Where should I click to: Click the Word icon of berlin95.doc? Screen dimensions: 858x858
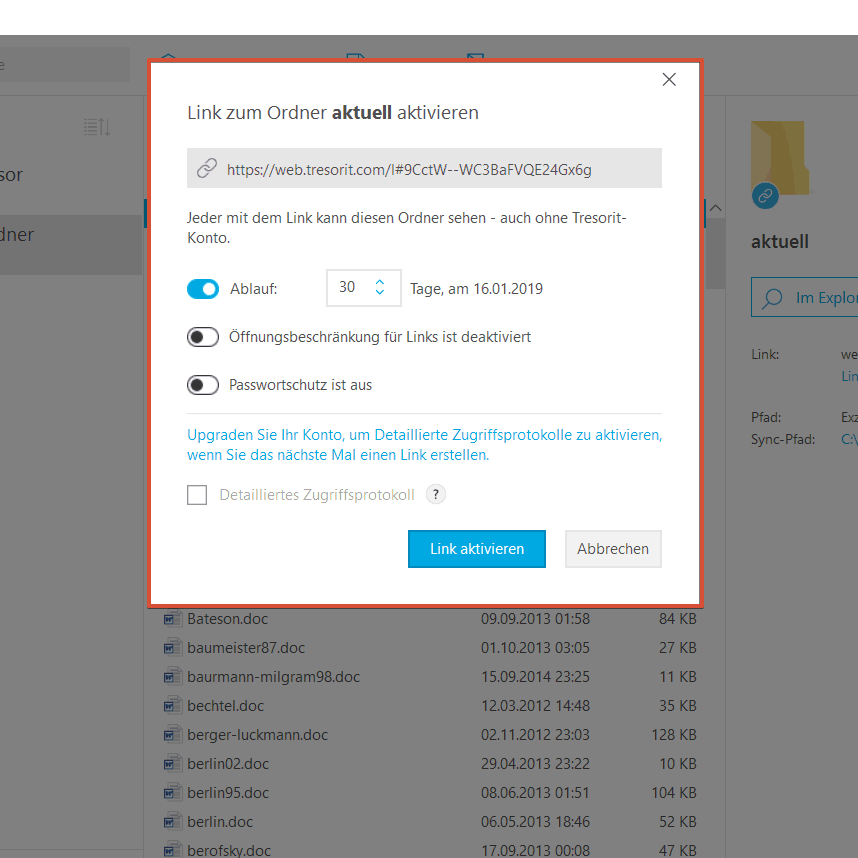point(172,793)
